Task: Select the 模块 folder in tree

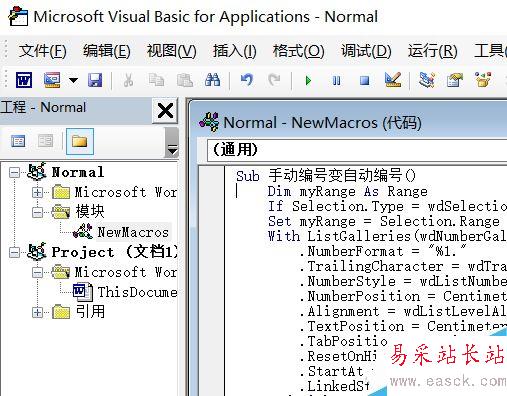Action: [90, 212]
